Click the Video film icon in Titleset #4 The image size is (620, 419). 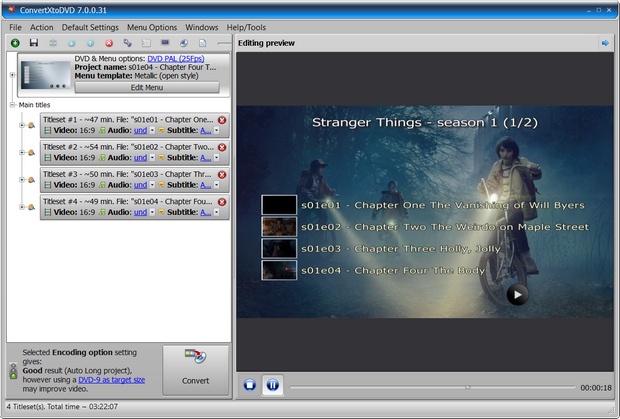pyautogui.click(x=48, y=212)
